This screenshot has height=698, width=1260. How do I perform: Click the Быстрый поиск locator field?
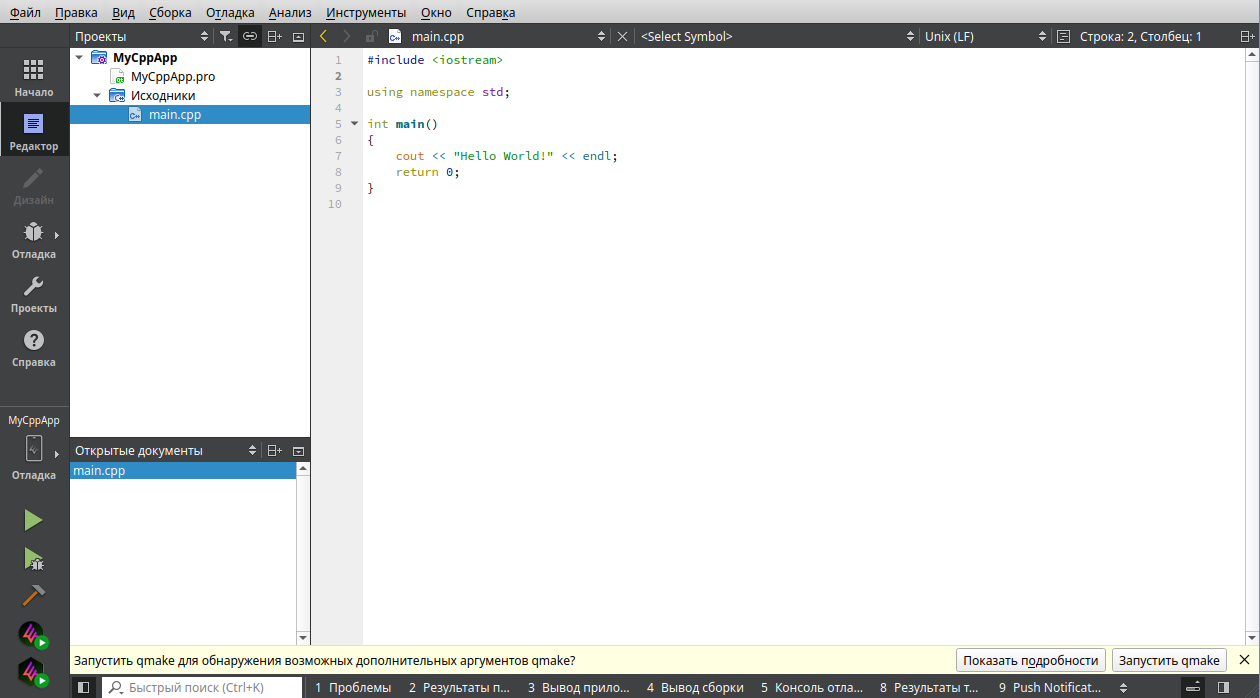(200, 687)
